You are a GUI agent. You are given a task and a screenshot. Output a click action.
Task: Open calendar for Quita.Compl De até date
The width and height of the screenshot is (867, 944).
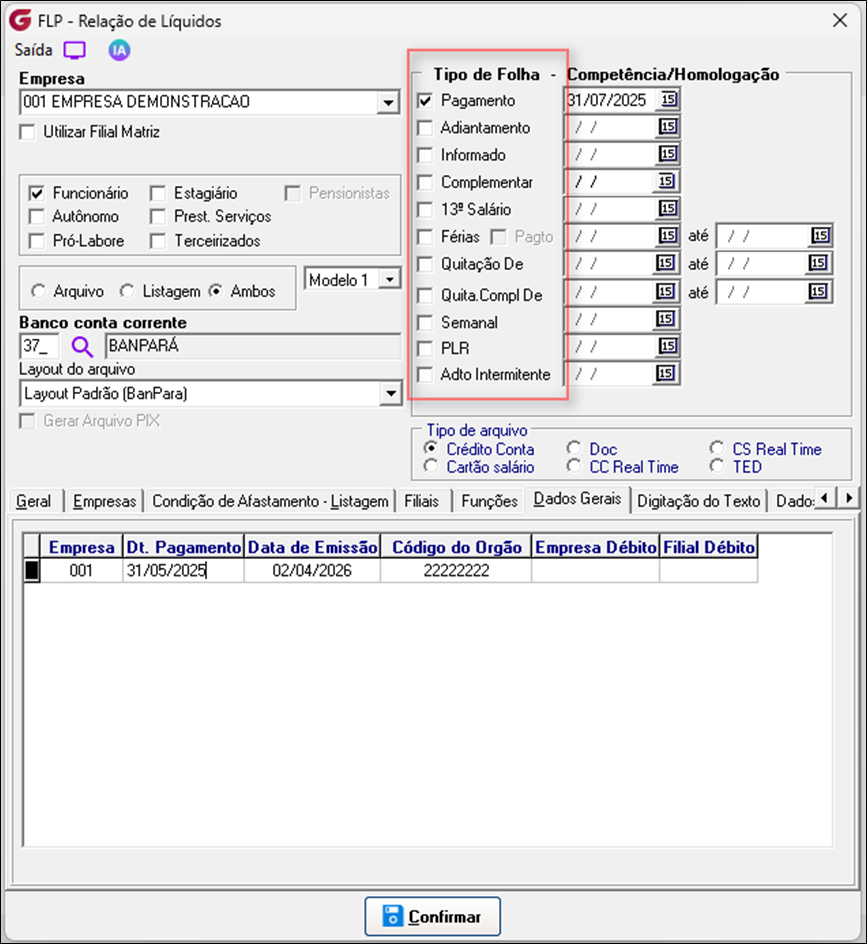(818, 291)
